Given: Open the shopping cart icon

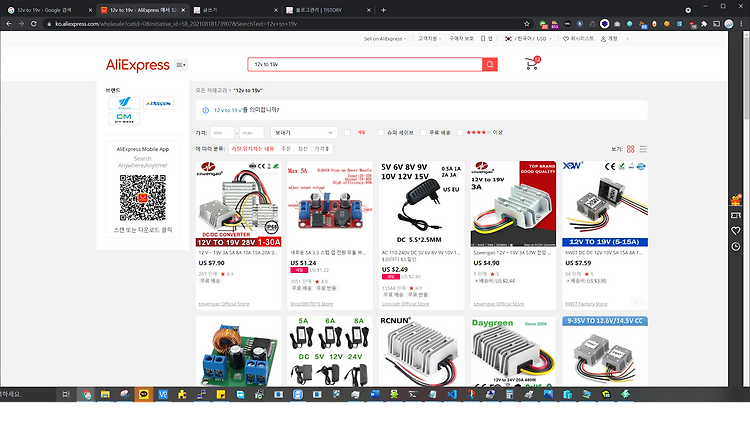Looking at the screenshot, I should pos(532,63).
